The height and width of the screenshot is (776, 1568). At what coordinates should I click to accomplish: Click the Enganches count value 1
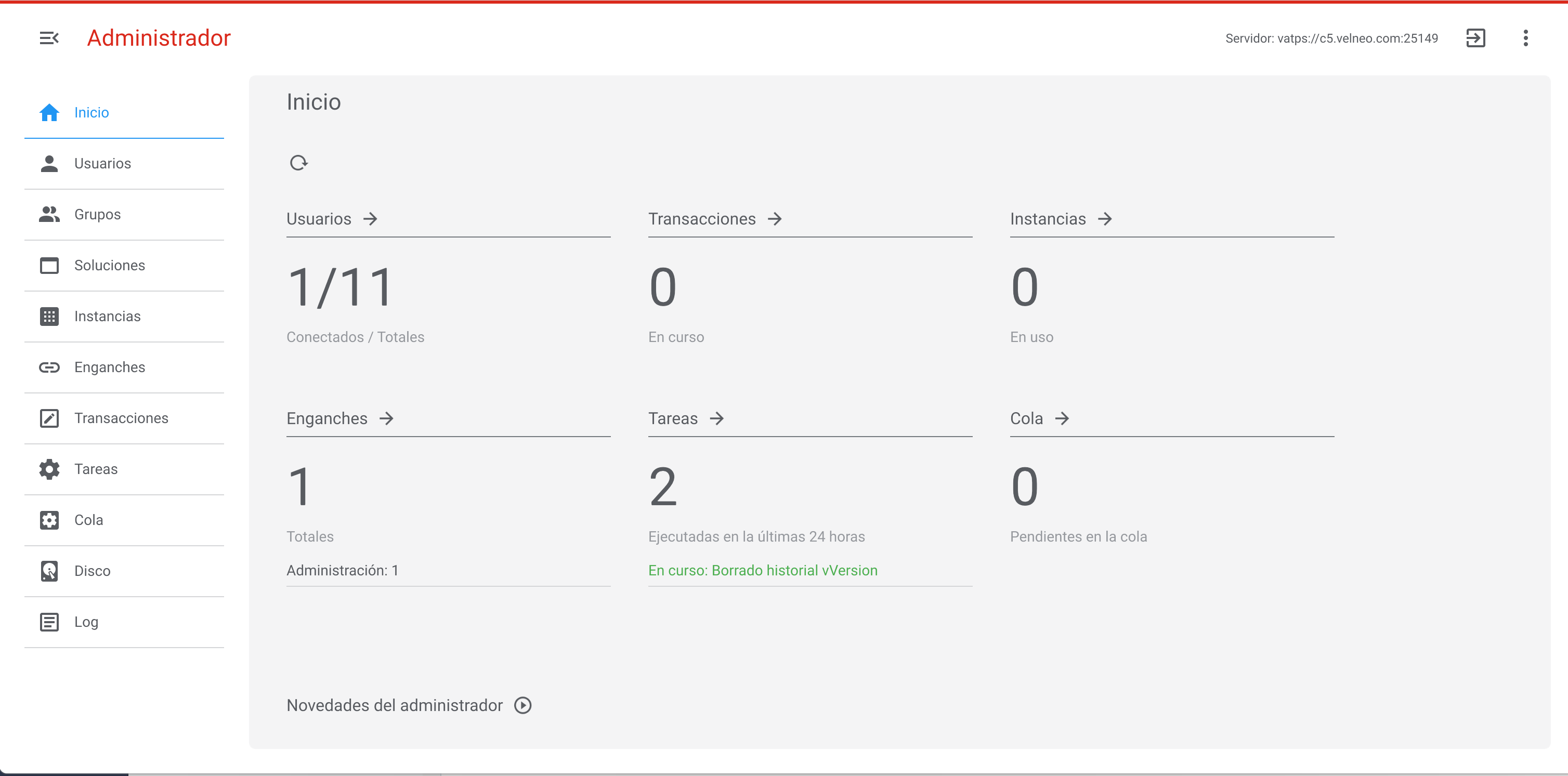click(x=299, y=487)
